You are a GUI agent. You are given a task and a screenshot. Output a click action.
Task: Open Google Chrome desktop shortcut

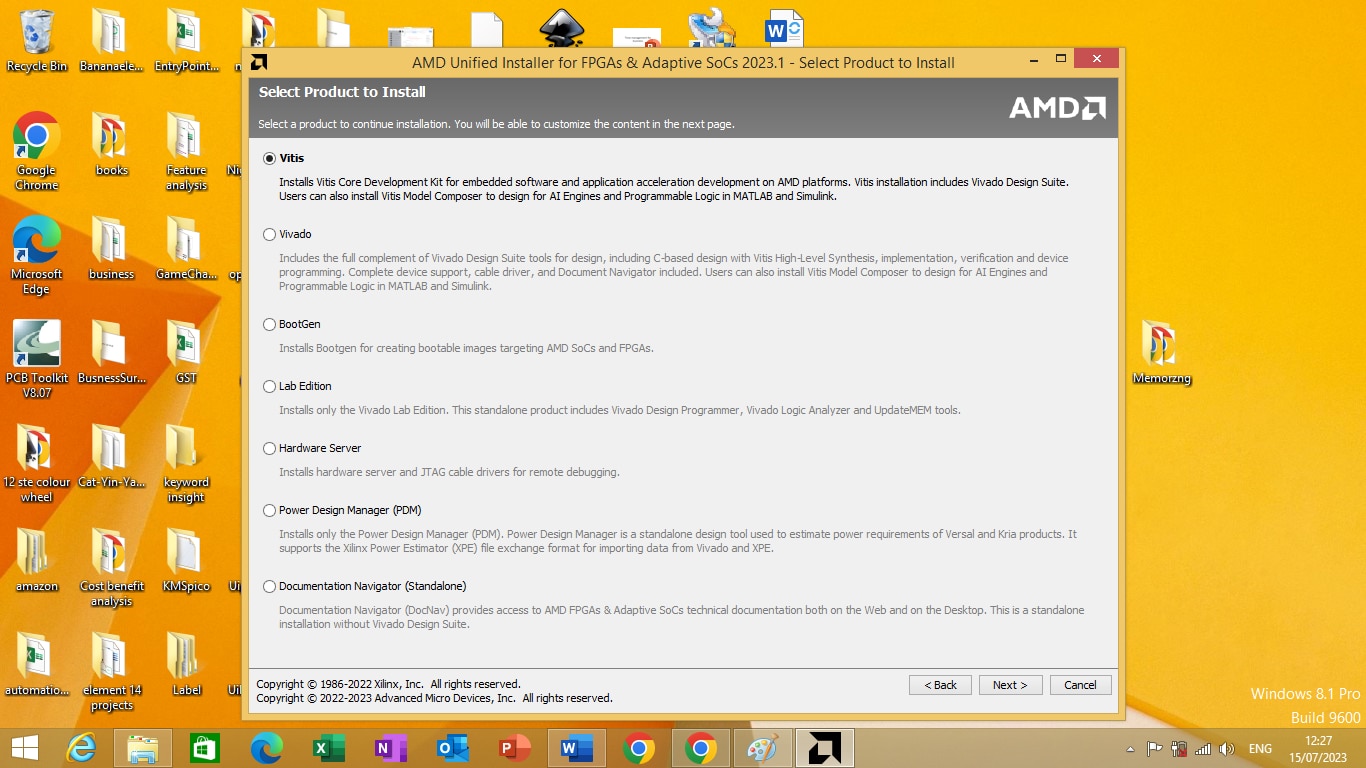[37, 152]
